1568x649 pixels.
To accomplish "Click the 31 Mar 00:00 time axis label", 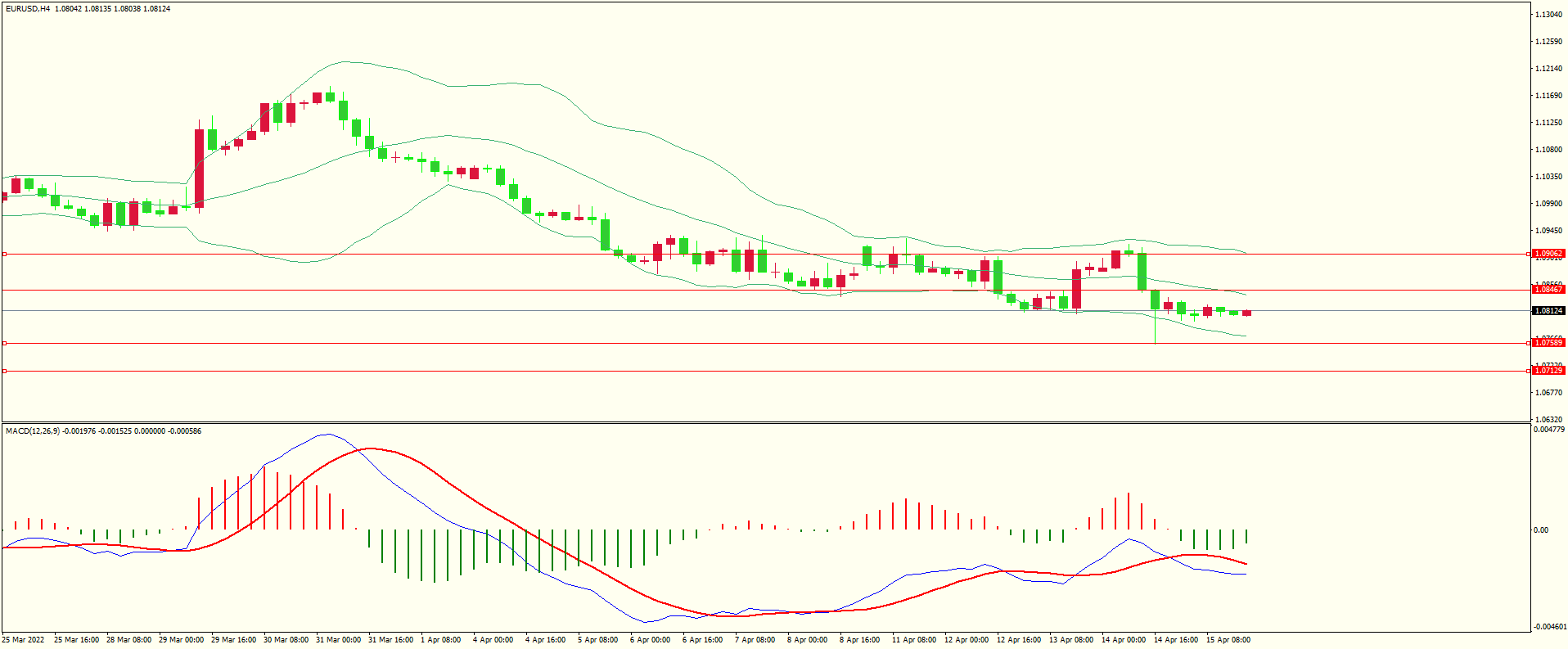I will (338, 640).
